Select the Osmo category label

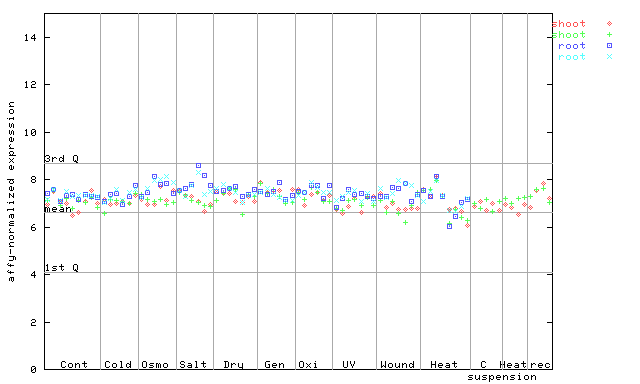pos(155,364)
